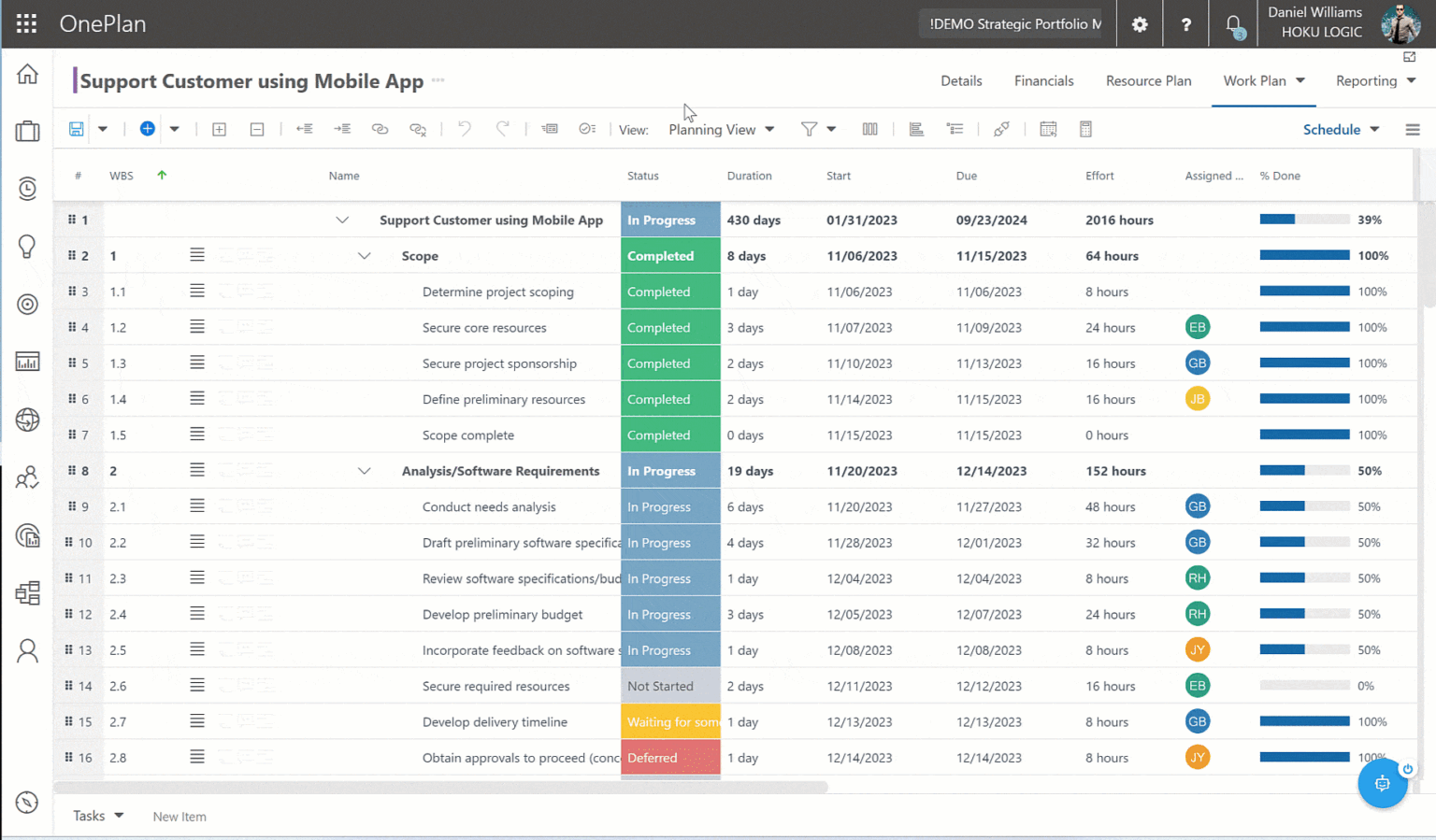Open the notifications bell
The image size is (1436, 840).
[x=1234, y=25]
